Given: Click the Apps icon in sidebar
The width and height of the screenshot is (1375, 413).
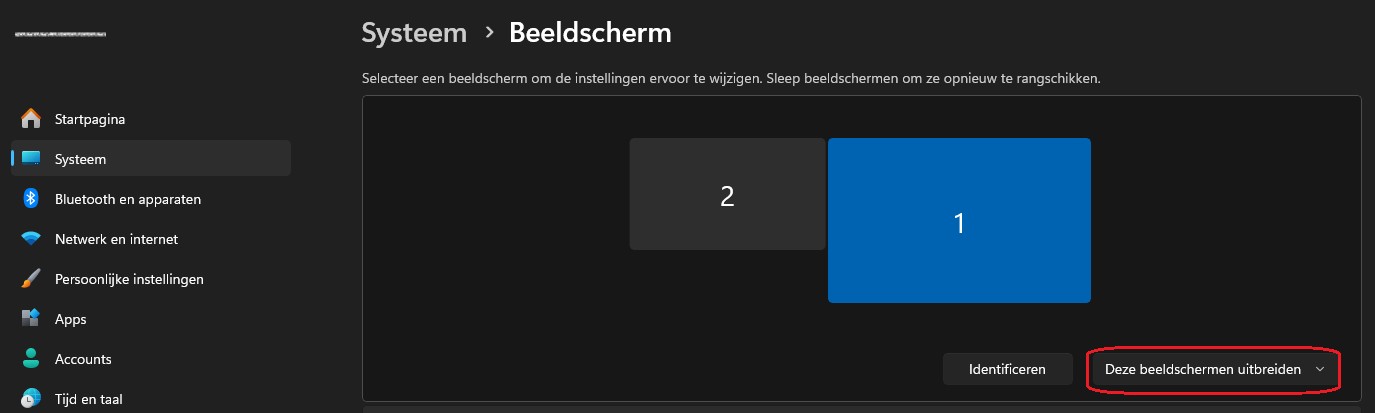Looking at the screenshot, I should pyautogui.click(x=31, y=319).
